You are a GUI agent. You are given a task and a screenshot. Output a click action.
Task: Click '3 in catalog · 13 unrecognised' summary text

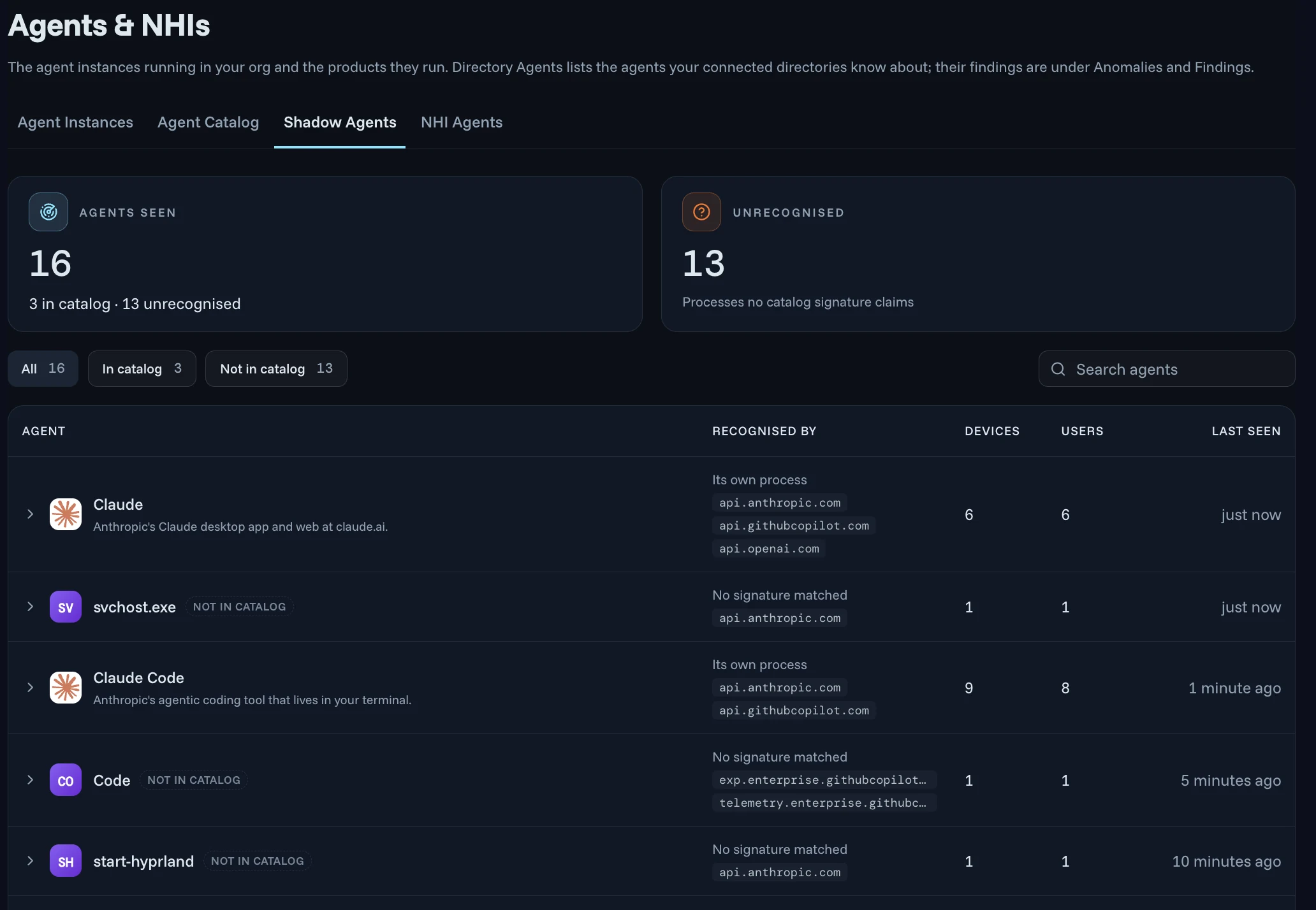pos(135,304)
